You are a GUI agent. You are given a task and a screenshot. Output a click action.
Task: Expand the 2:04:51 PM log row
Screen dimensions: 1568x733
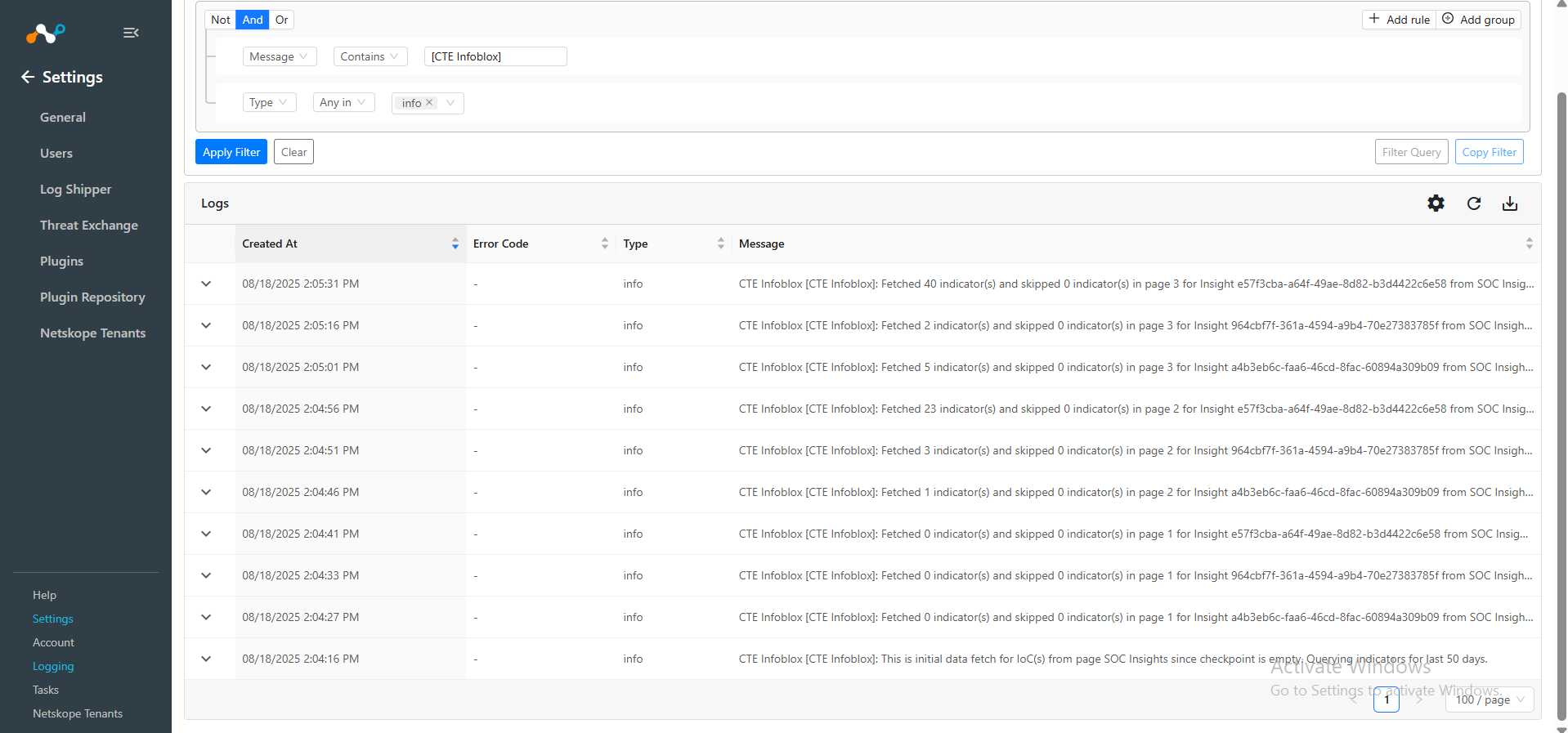(206, 450)
